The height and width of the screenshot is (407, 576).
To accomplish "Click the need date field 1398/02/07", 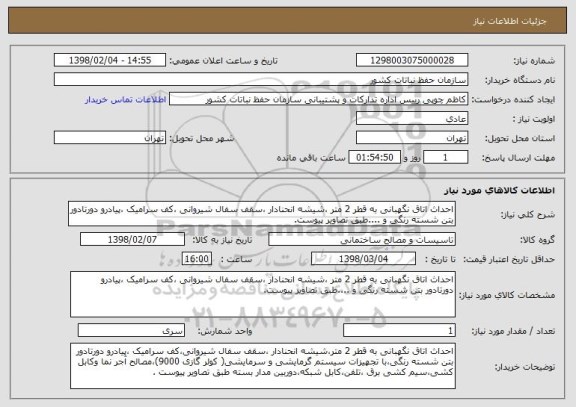I will pos(132,240).
